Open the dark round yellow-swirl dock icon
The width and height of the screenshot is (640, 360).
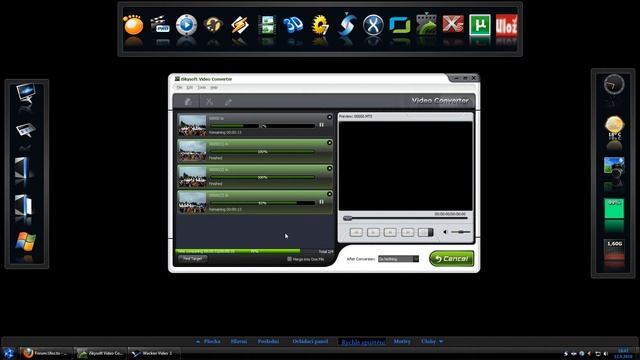coord(213,25)
